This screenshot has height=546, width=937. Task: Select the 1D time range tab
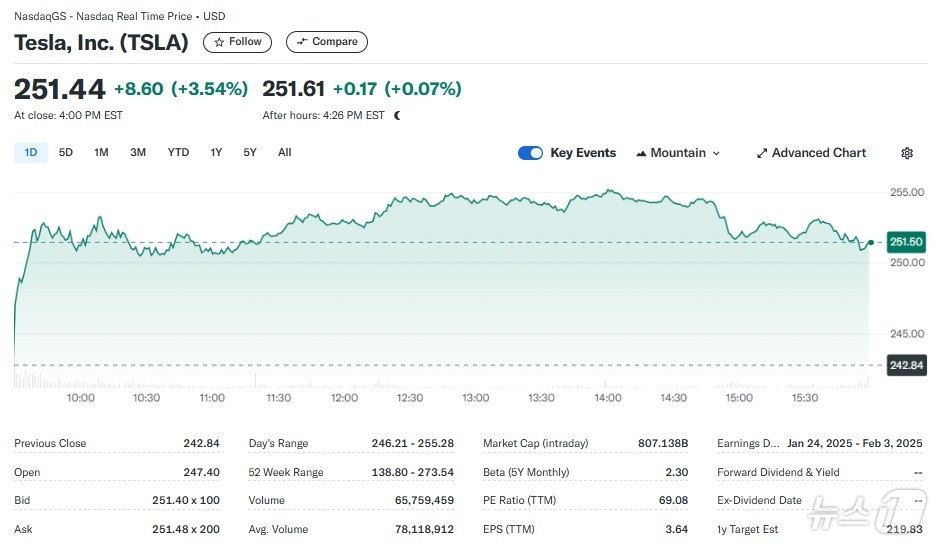(30, 153)
